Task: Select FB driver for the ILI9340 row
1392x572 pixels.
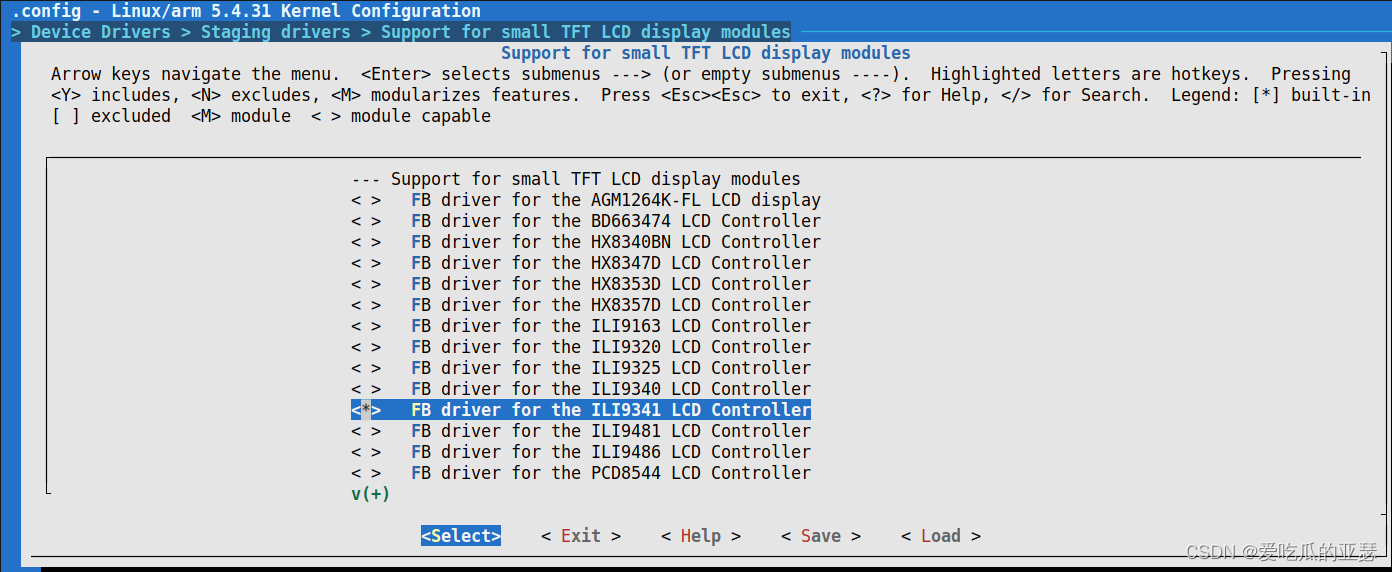Action: pos(581,389)
